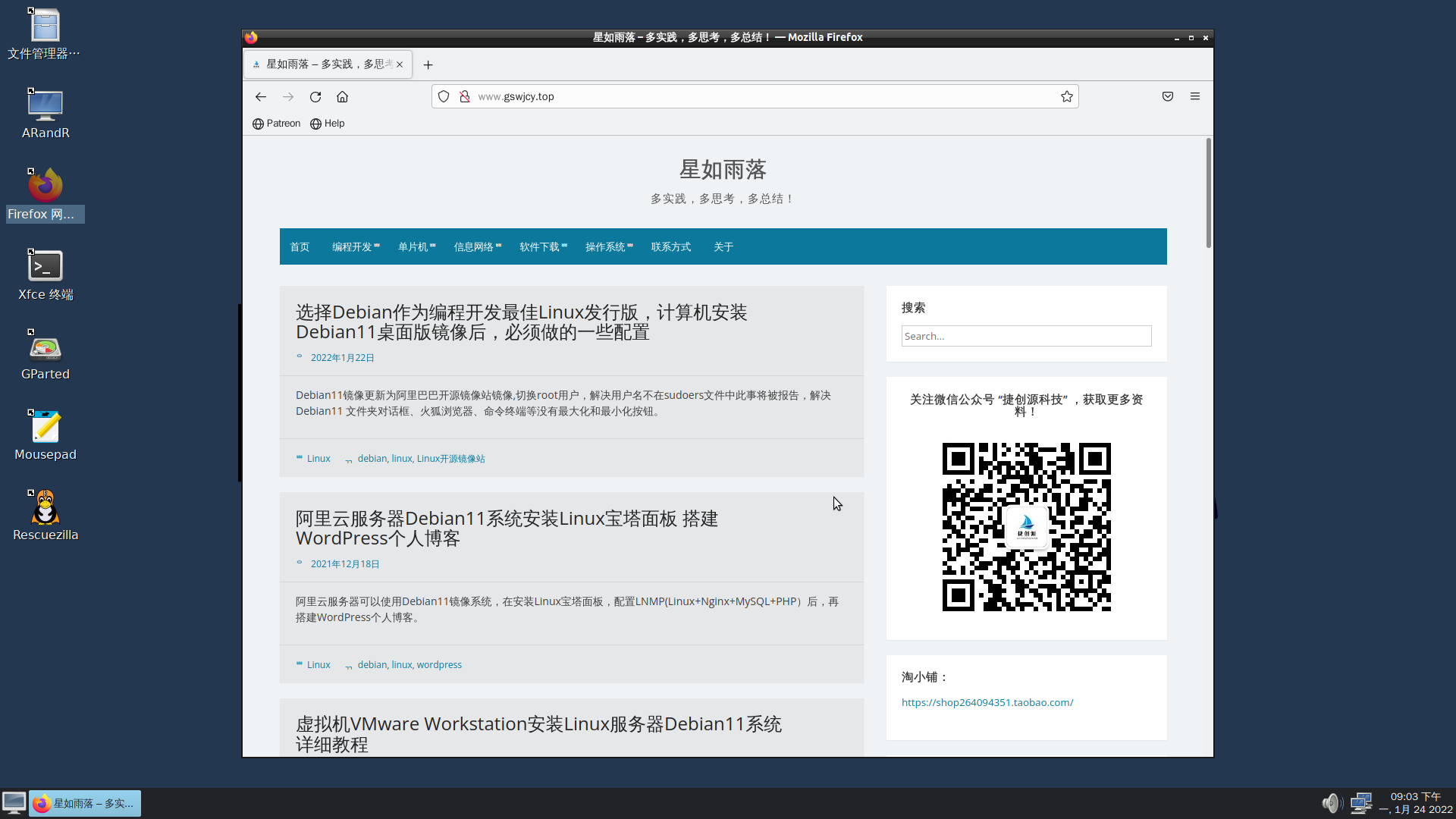Open the Firefox hamburger menu
Image resolution: width=1456 pixels, height=819 pixels.
click(x=1195, y=96)
